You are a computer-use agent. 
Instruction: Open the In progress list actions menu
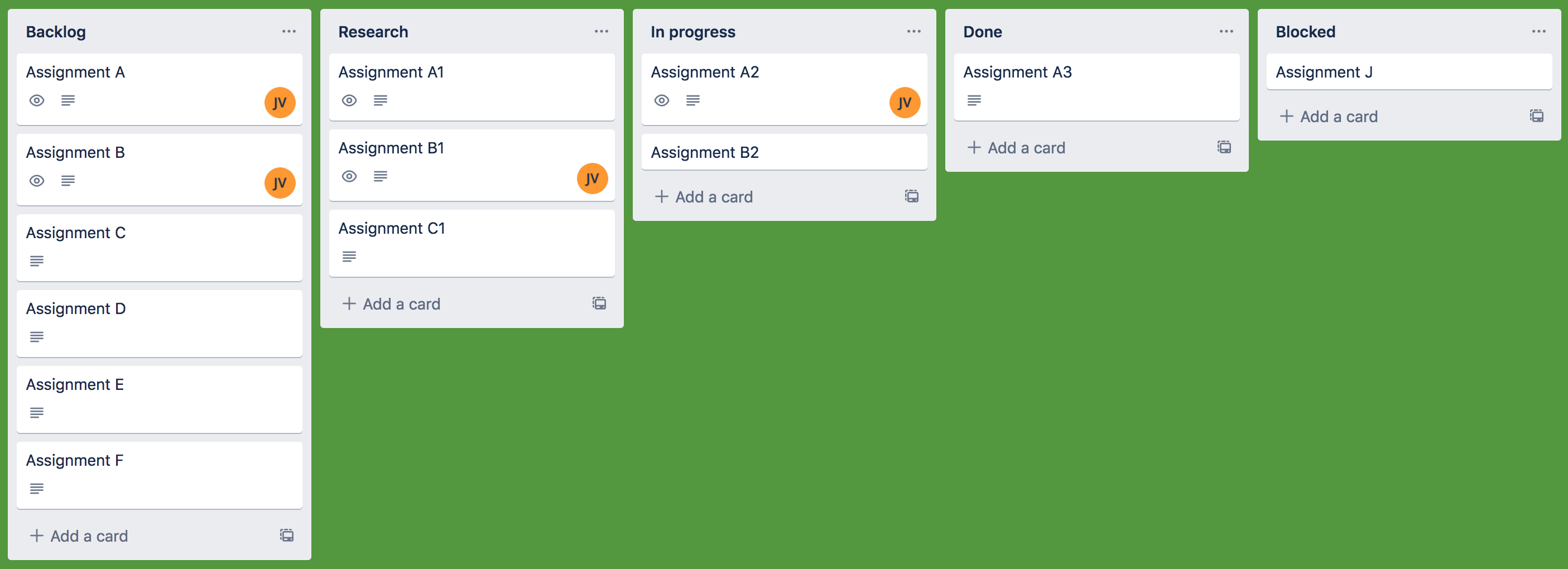coord(913,31)
